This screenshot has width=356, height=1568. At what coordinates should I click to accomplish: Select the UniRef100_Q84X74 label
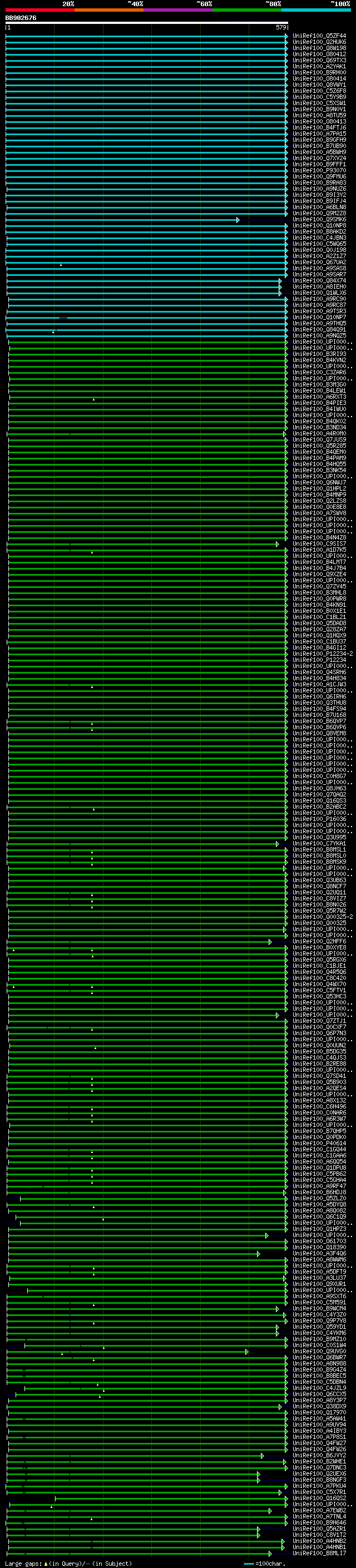point(319,280)
